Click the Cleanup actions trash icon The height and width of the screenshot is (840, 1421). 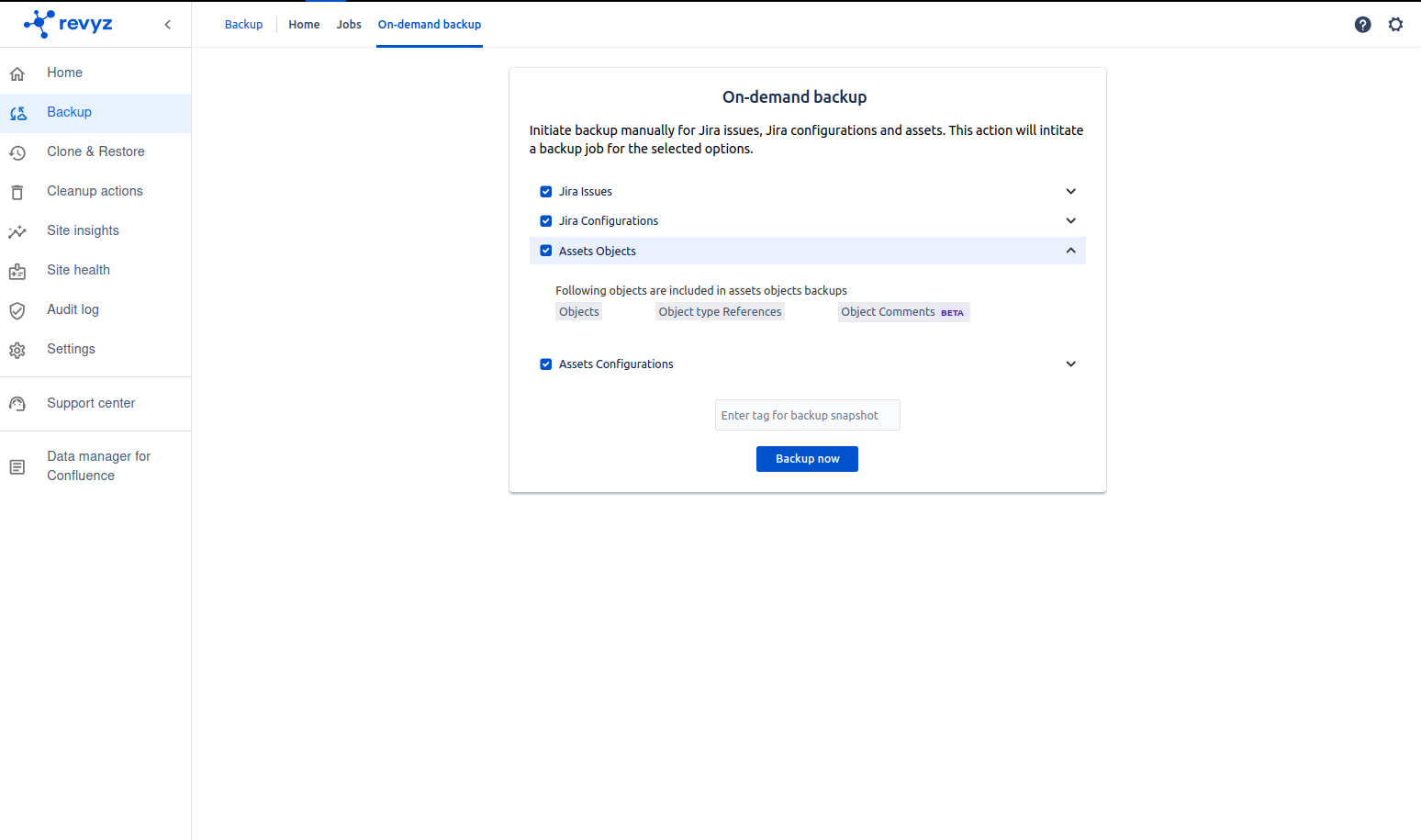pos(17,192)
